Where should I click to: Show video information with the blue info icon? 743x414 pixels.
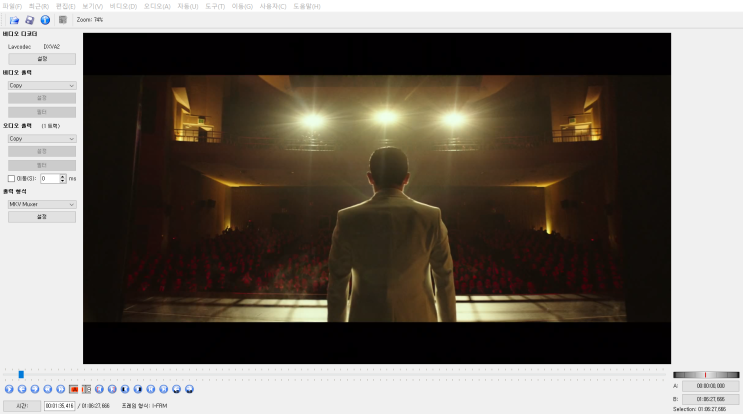[45, 20]
